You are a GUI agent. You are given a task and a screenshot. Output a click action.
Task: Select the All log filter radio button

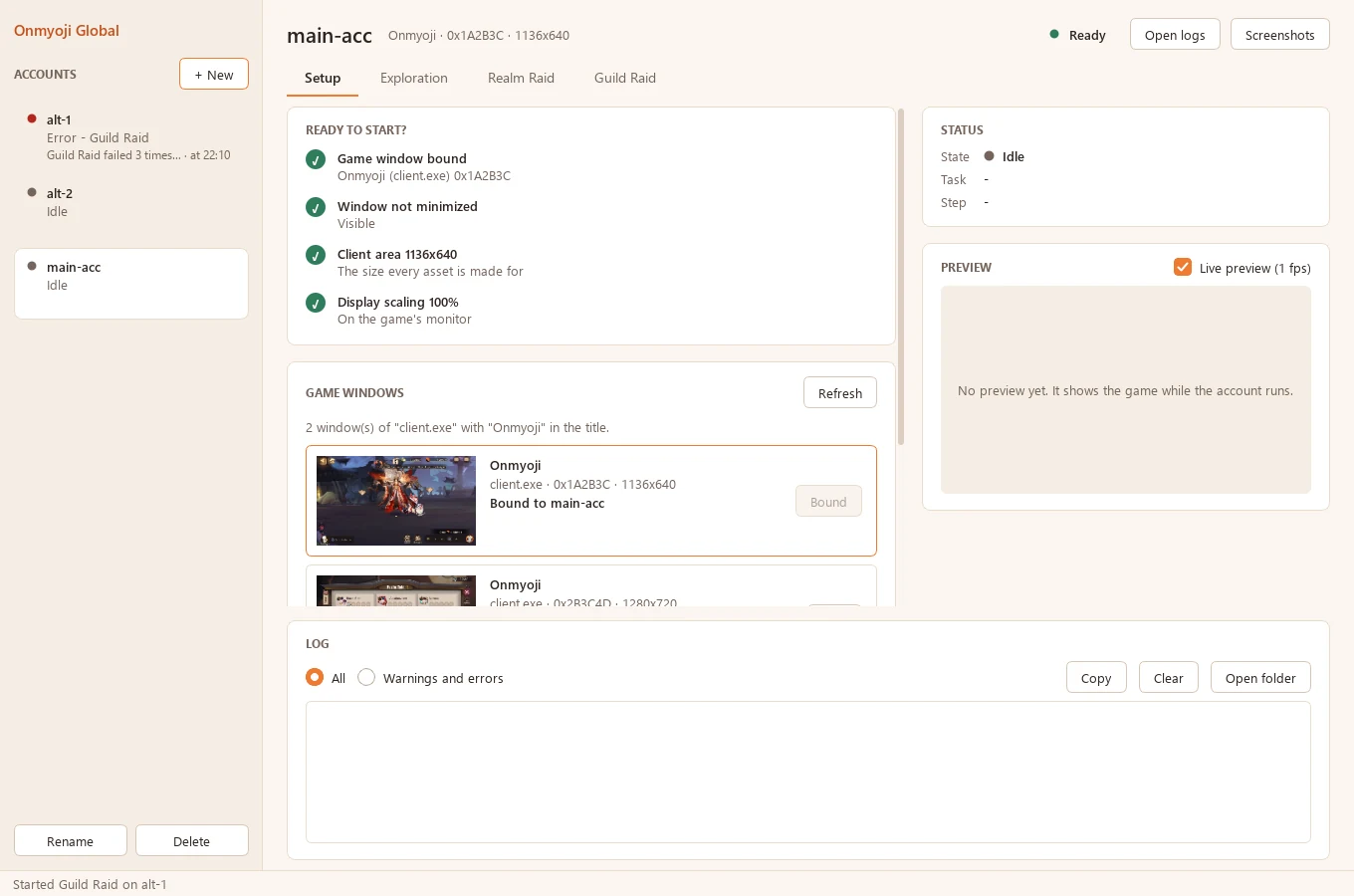(x=315, y=677)
